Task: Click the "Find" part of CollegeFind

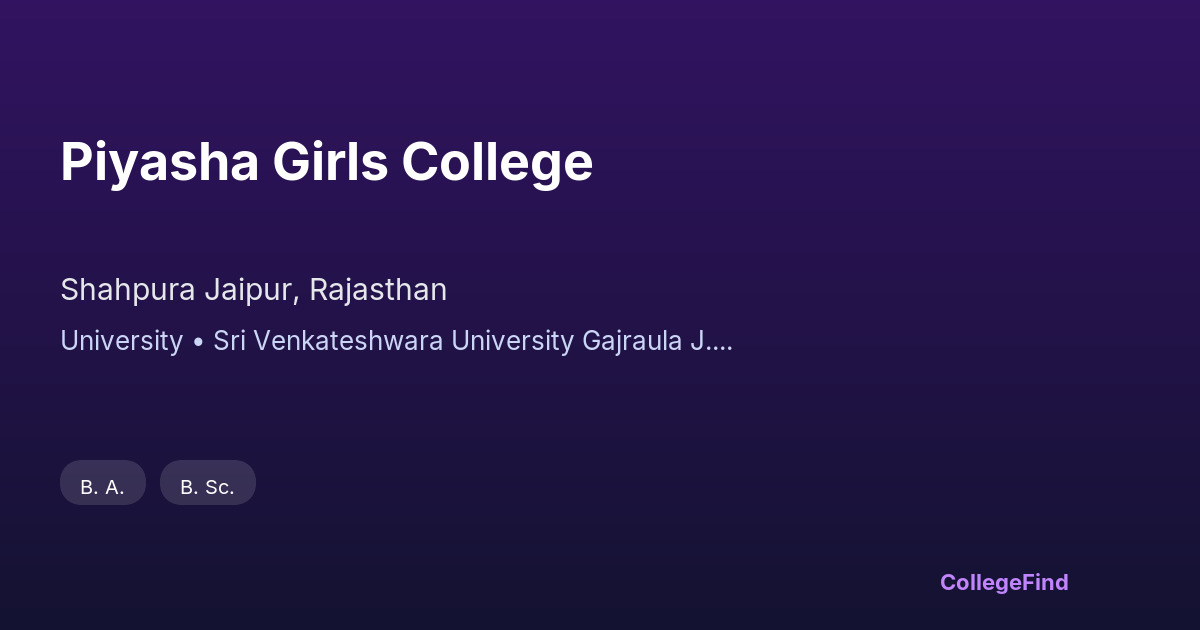Action: coord(1045,582)
